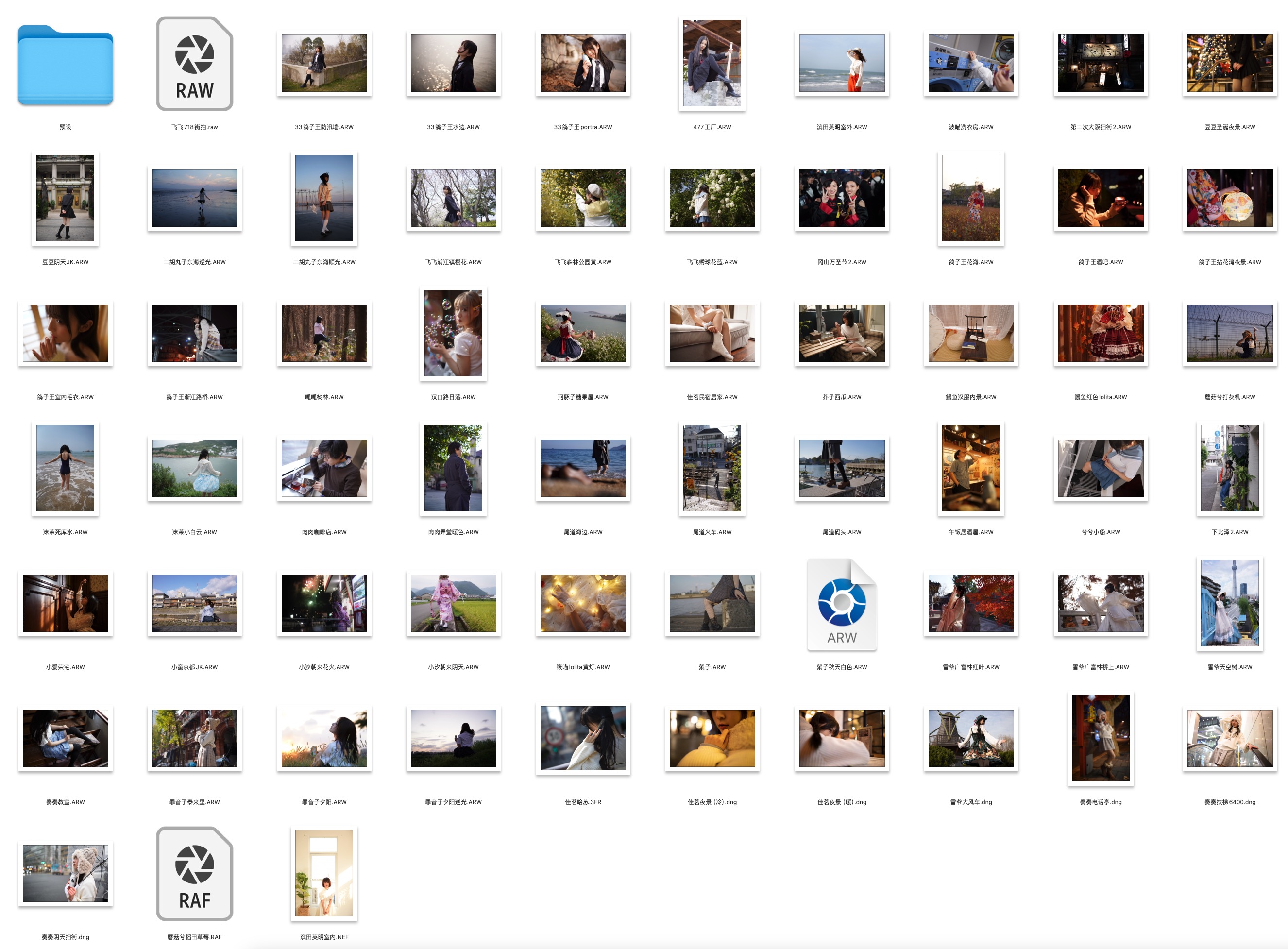Click the 滨田英明室内.NEF thumbnail

coord(324,873)
